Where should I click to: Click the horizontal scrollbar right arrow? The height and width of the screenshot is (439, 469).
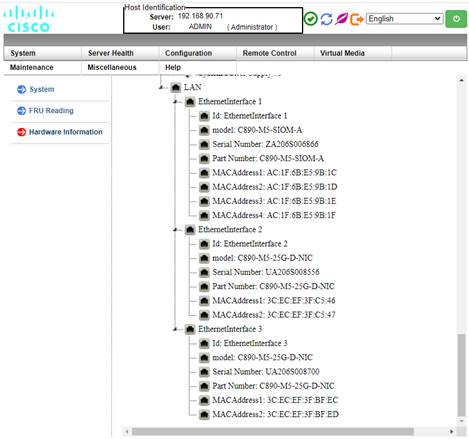tap(451, 432)
